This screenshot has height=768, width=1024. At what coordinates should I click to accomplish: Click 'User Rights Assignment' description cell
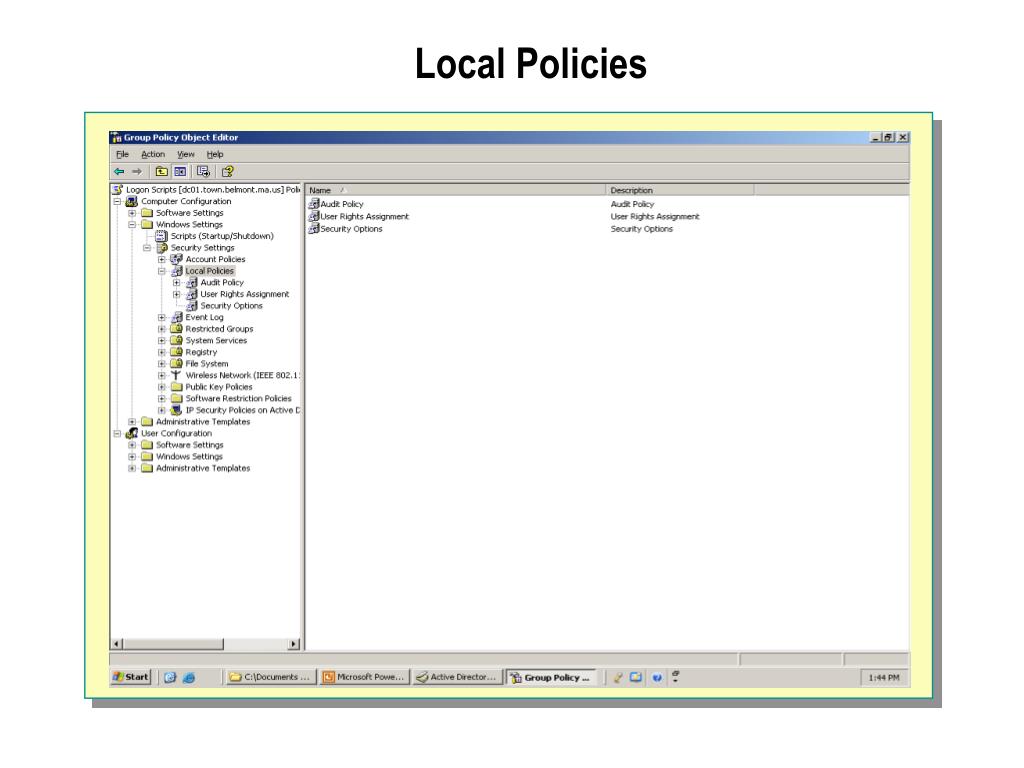(x=654, y=216)
